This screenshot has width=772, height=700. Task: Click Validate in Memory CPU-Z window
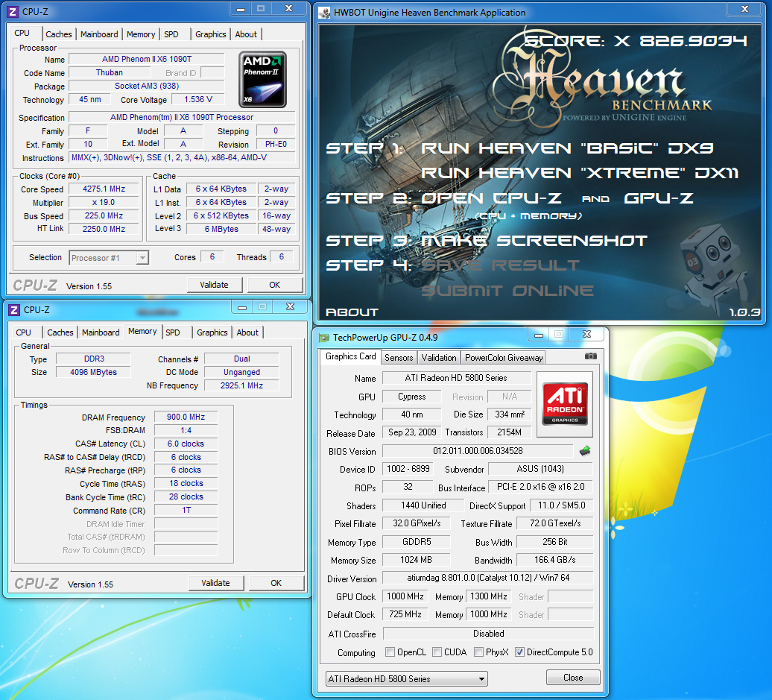(216, 583)
